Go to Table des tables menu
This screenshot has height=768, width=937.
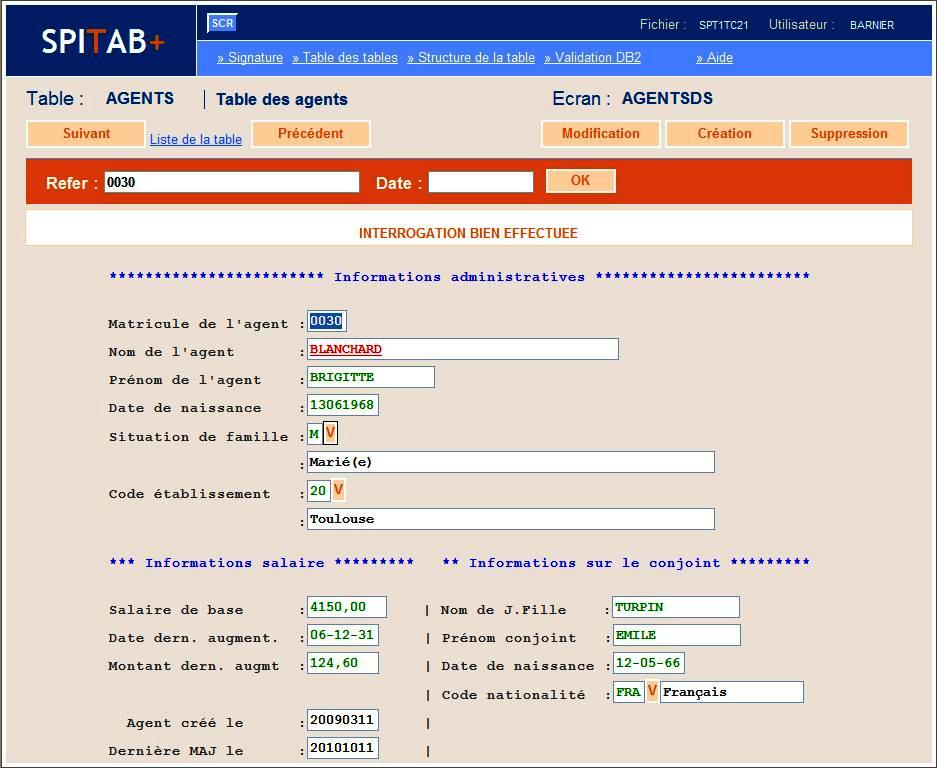click(x=345, y=58)
